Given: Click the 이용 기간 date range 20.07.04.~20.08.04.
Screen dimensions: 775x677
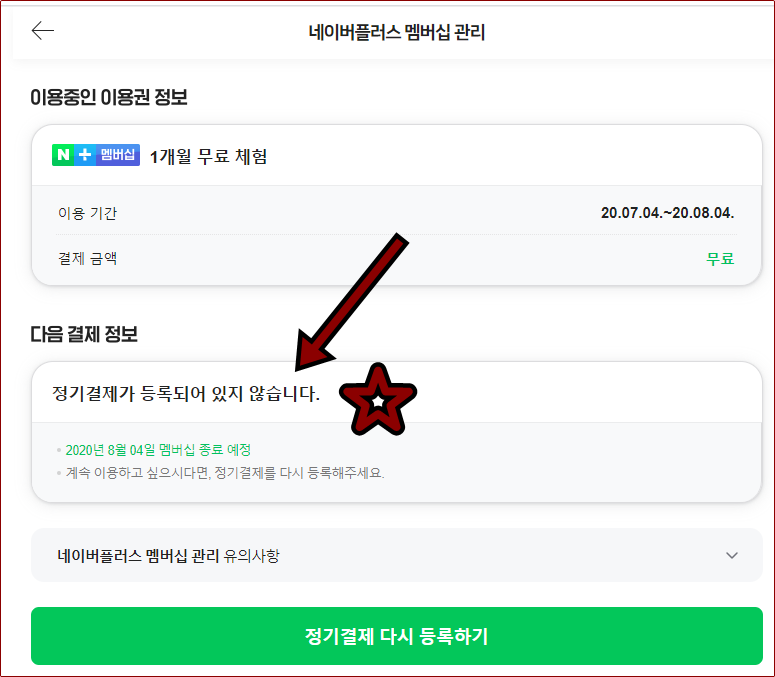Looking at the screenshot, I should tap(667, 213).
